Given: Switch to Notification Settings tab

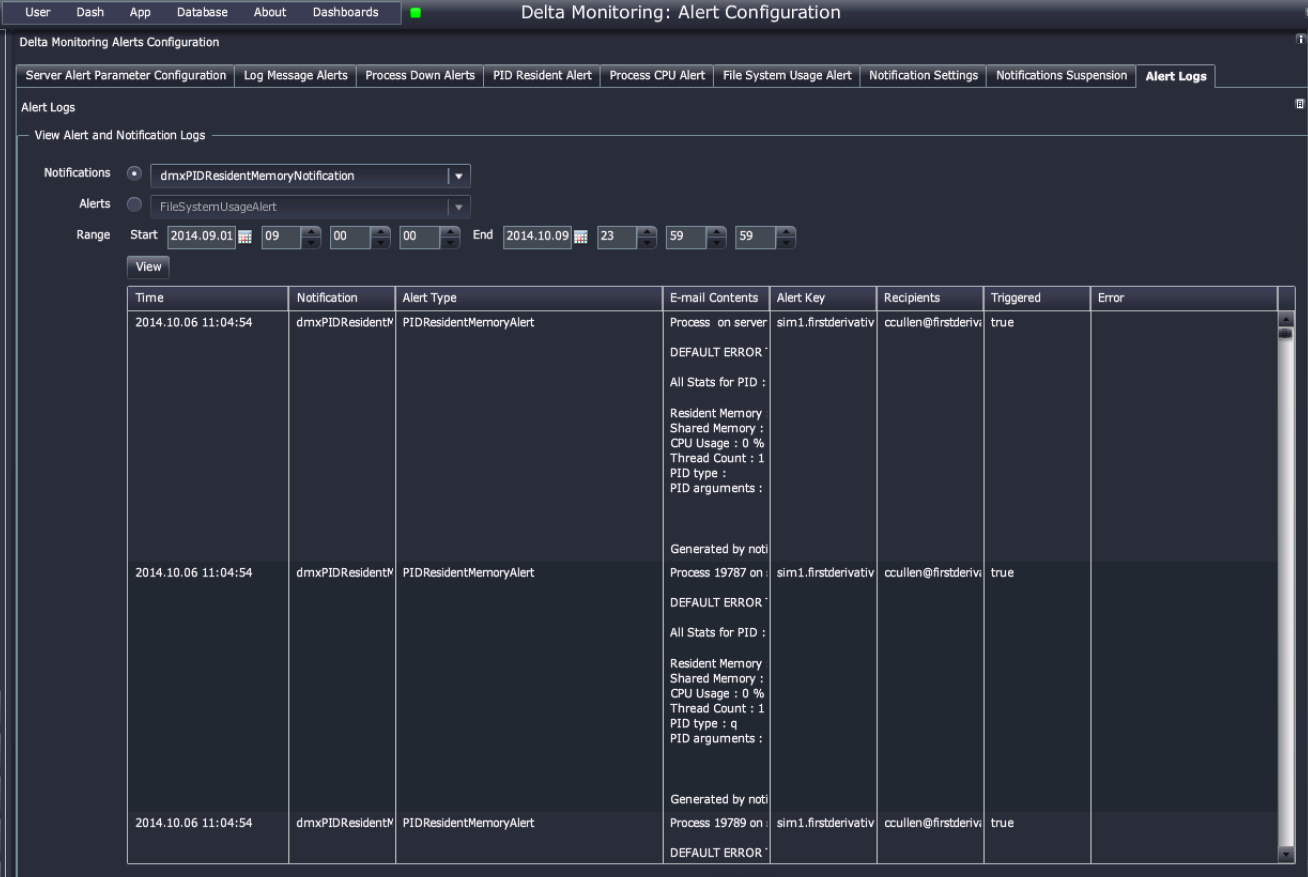Looking at the screenshot, I should tap(923, 76).
